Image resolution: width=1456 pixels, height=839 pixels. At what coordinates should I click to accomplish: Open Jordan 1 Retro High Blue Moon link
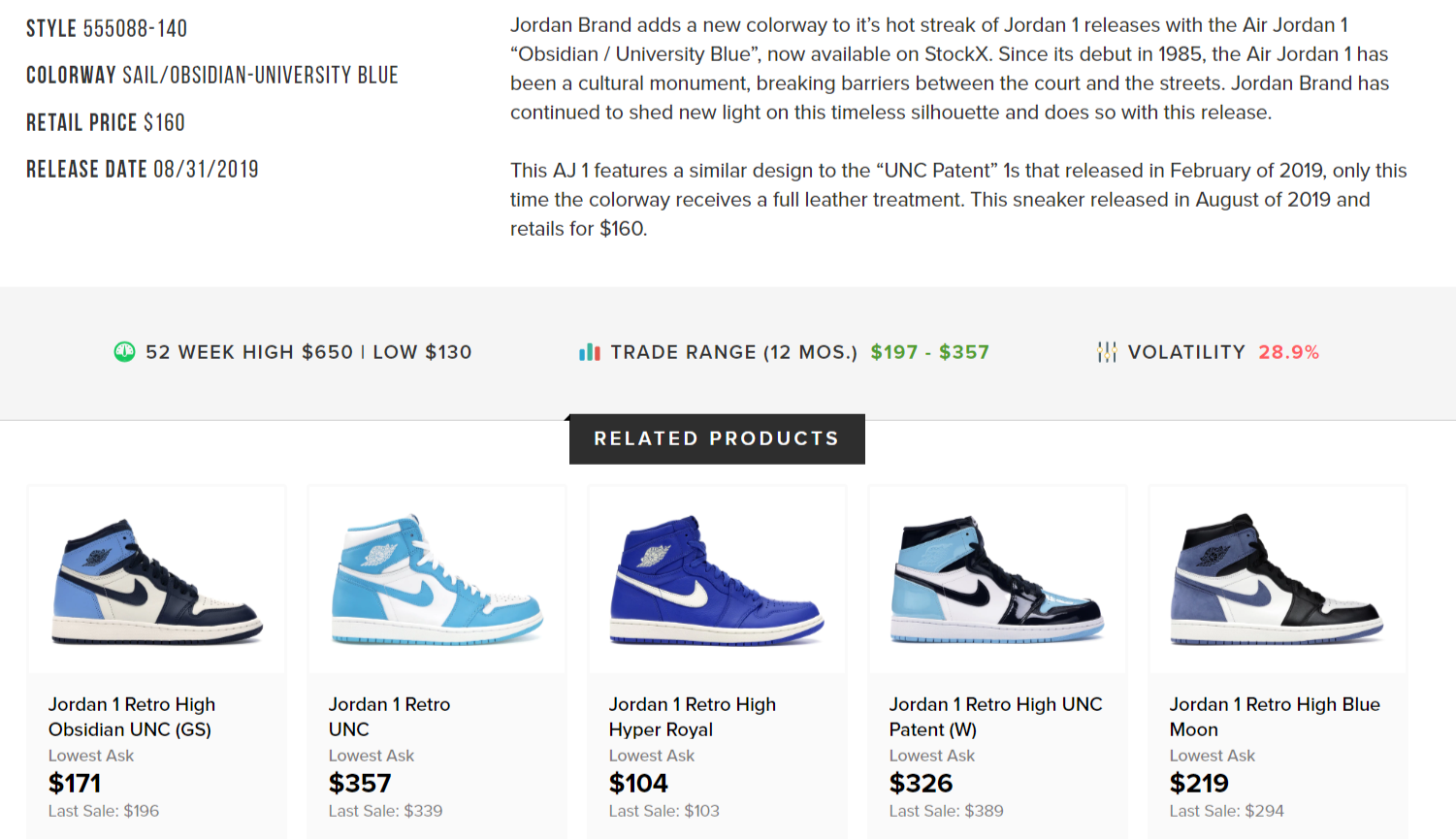click(1275, 717)
